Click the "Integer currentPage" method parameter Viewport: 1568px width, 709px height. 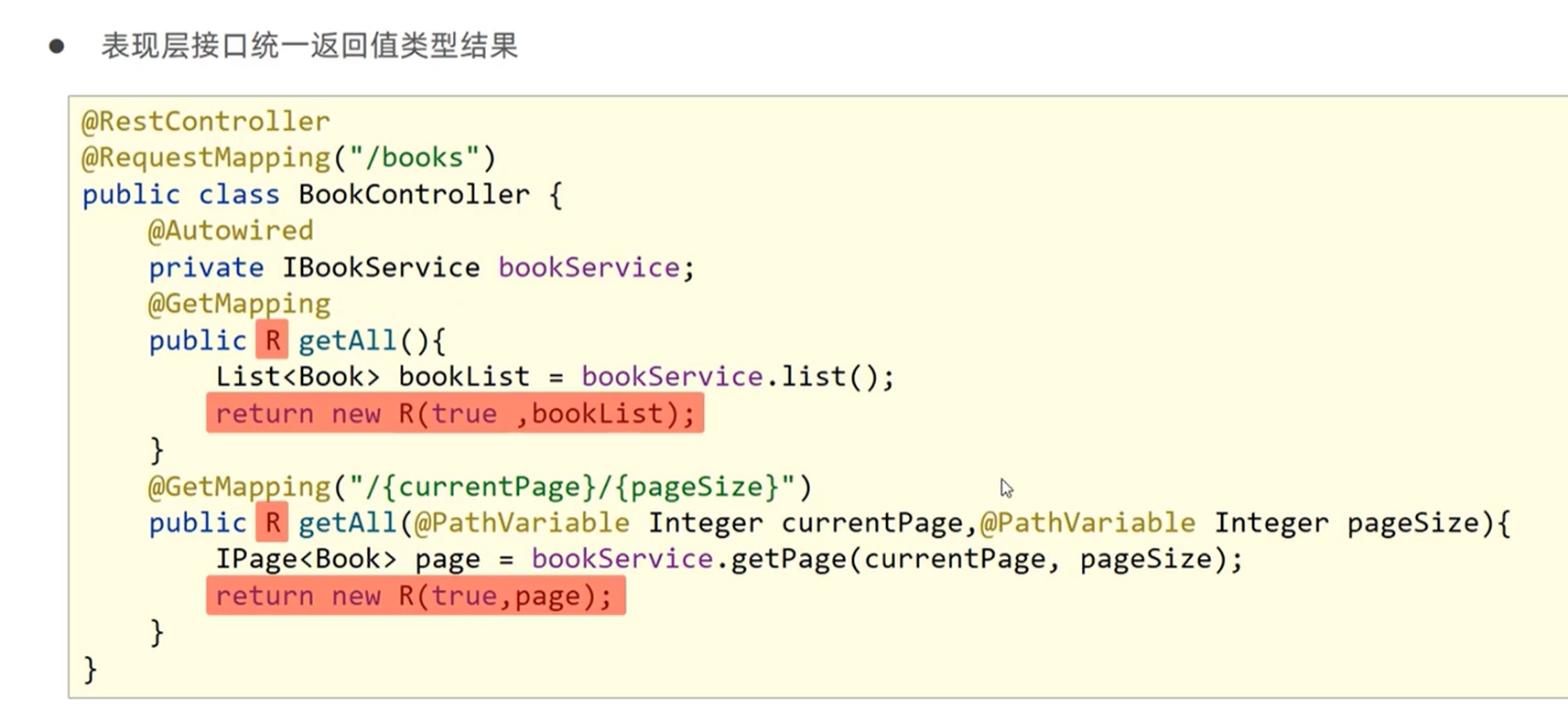(x=805, y=523)
